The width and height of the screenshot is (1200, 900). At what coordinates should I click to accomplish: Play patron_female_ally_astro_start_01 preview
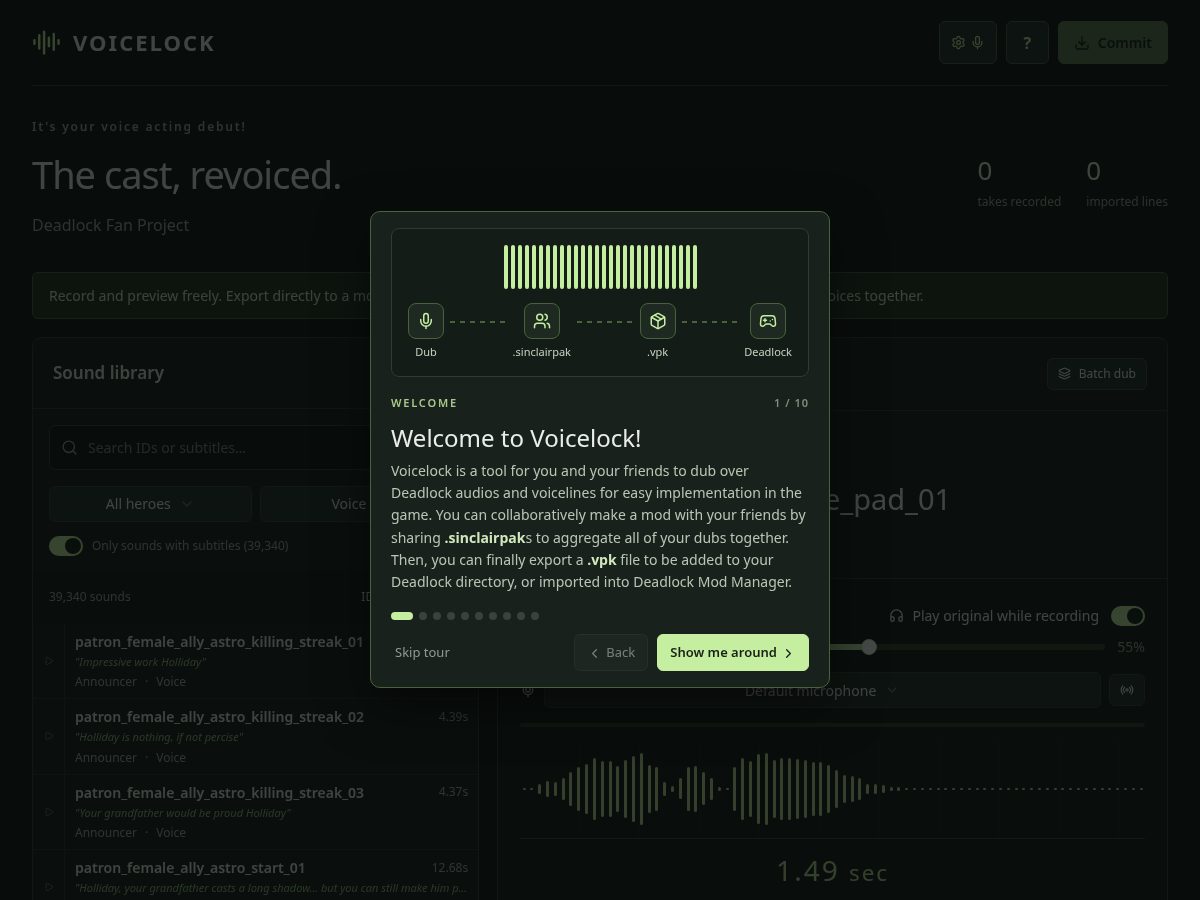(x=49, y=887)
